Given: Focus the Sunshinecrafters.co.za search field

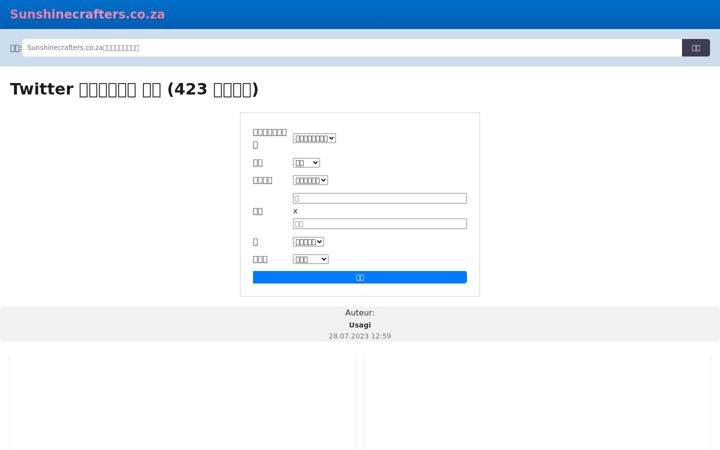Looking at the screenshot, I should pos(352,48).
